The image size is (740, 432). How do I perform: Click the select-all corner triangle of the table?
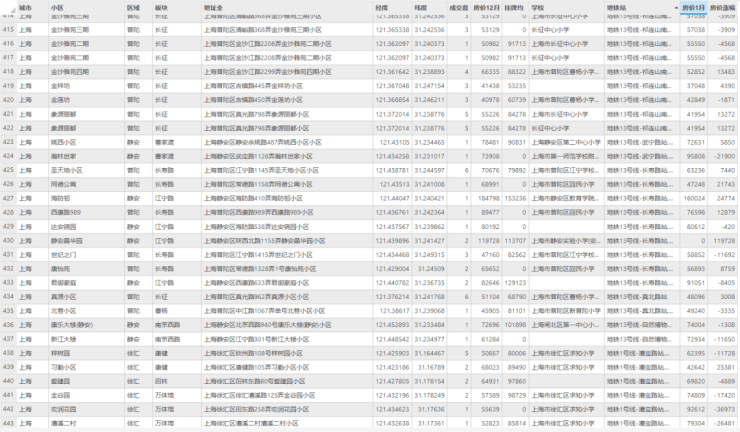click(11, 8)
